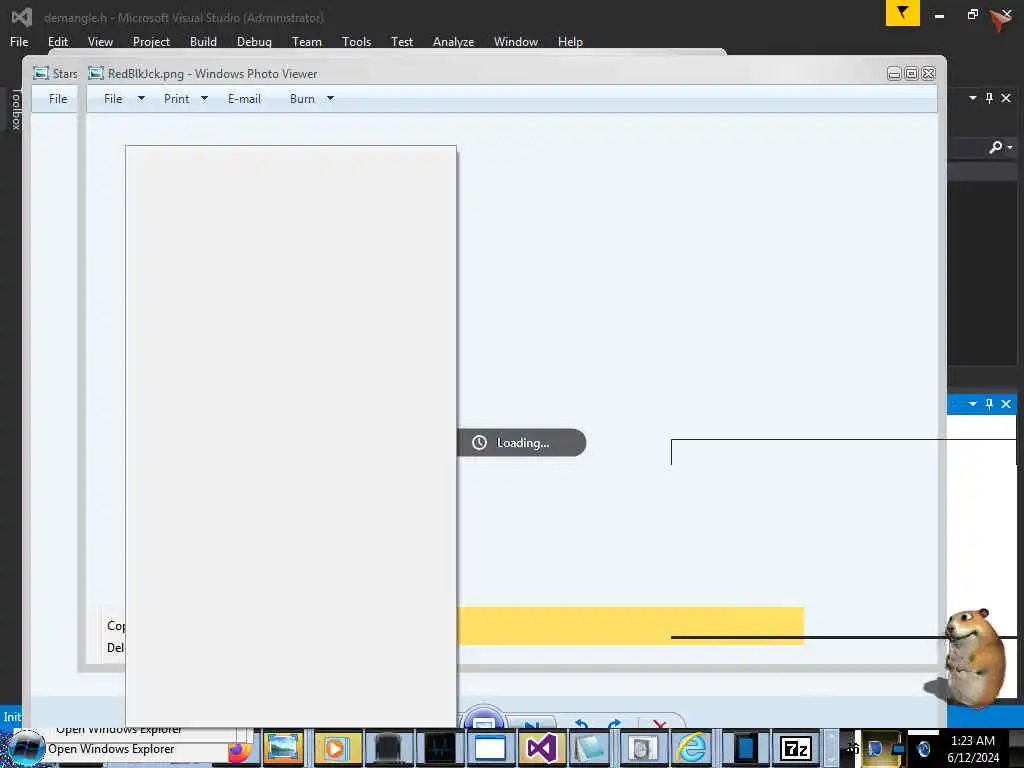Image resolution: width=1024 pixels, height=768 pixels.
Task: Pin the dark Visual Studio tool panel
Action: [x=989, y=98]
